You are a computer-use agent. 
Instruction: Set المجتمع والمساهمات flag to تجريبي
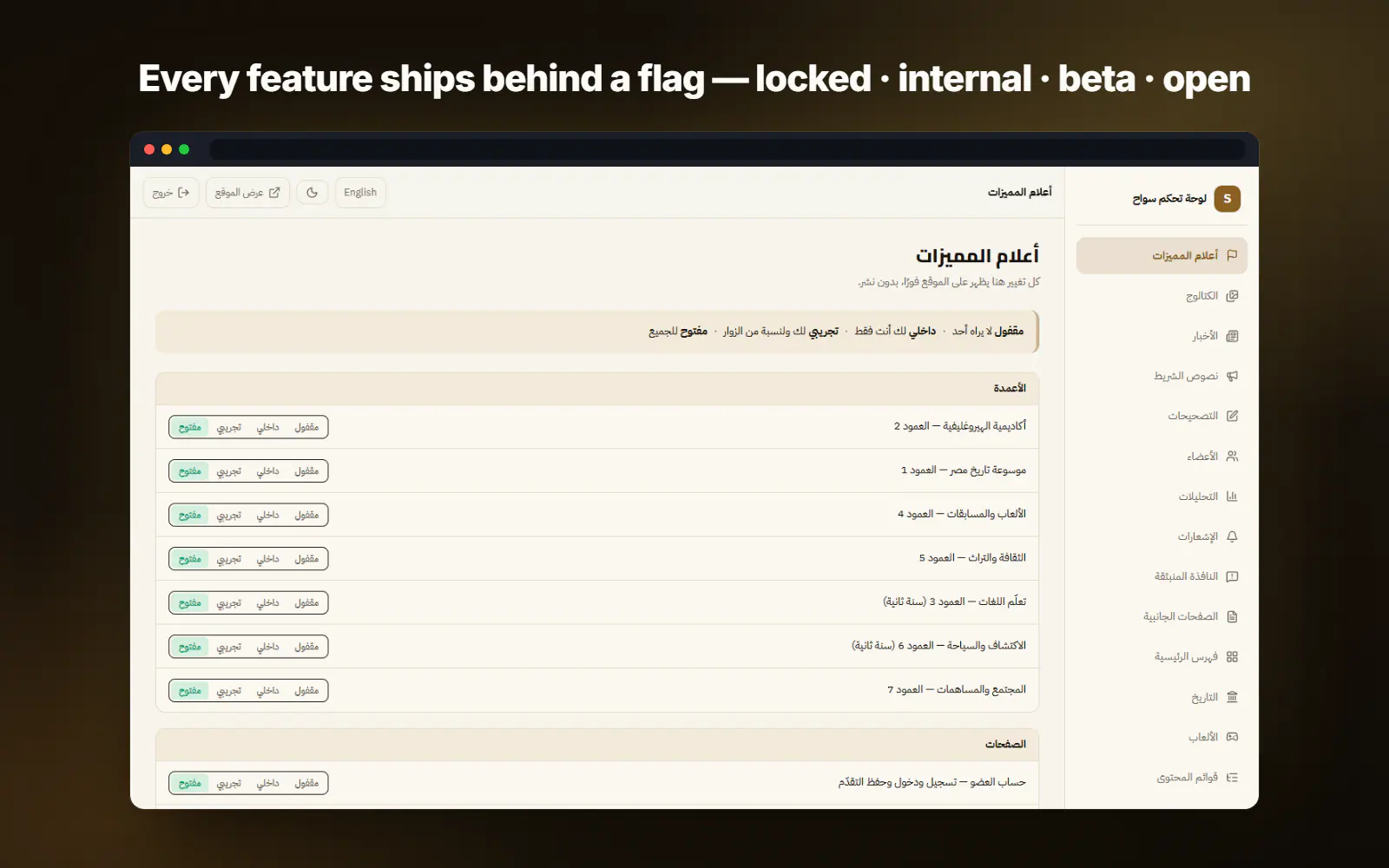[229, 691]
